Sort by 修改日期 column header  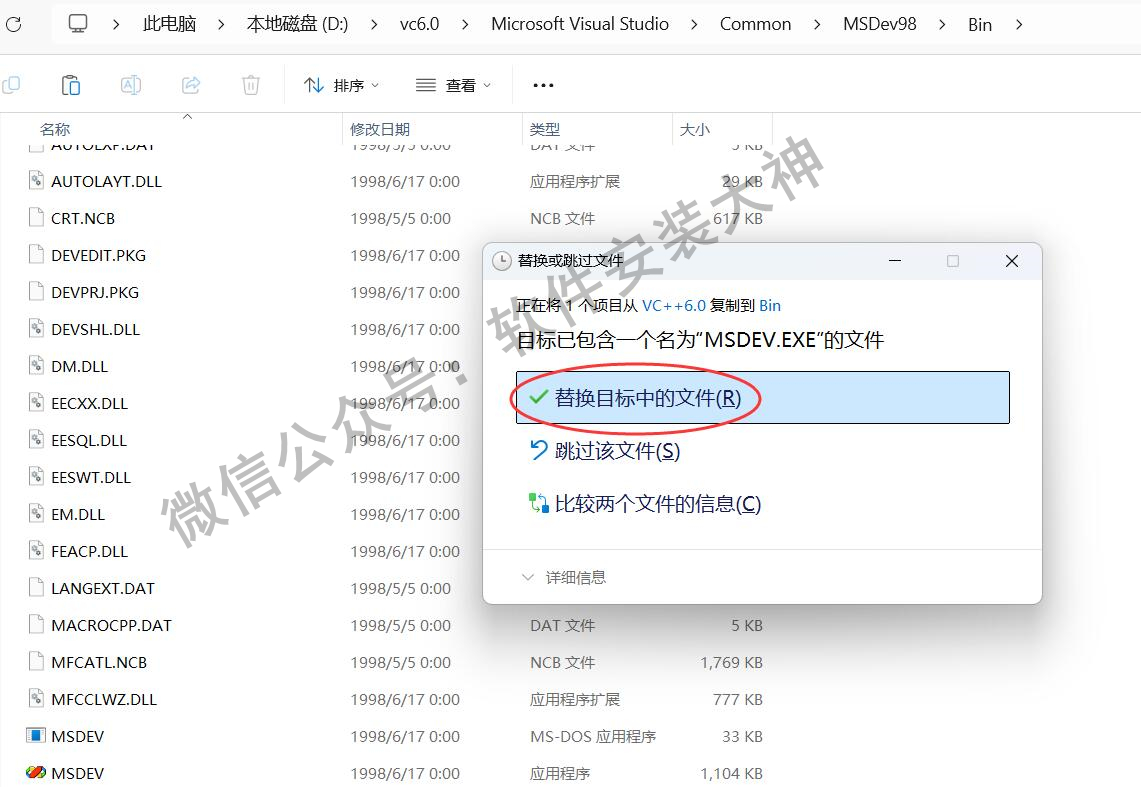(x=380, y=129)
